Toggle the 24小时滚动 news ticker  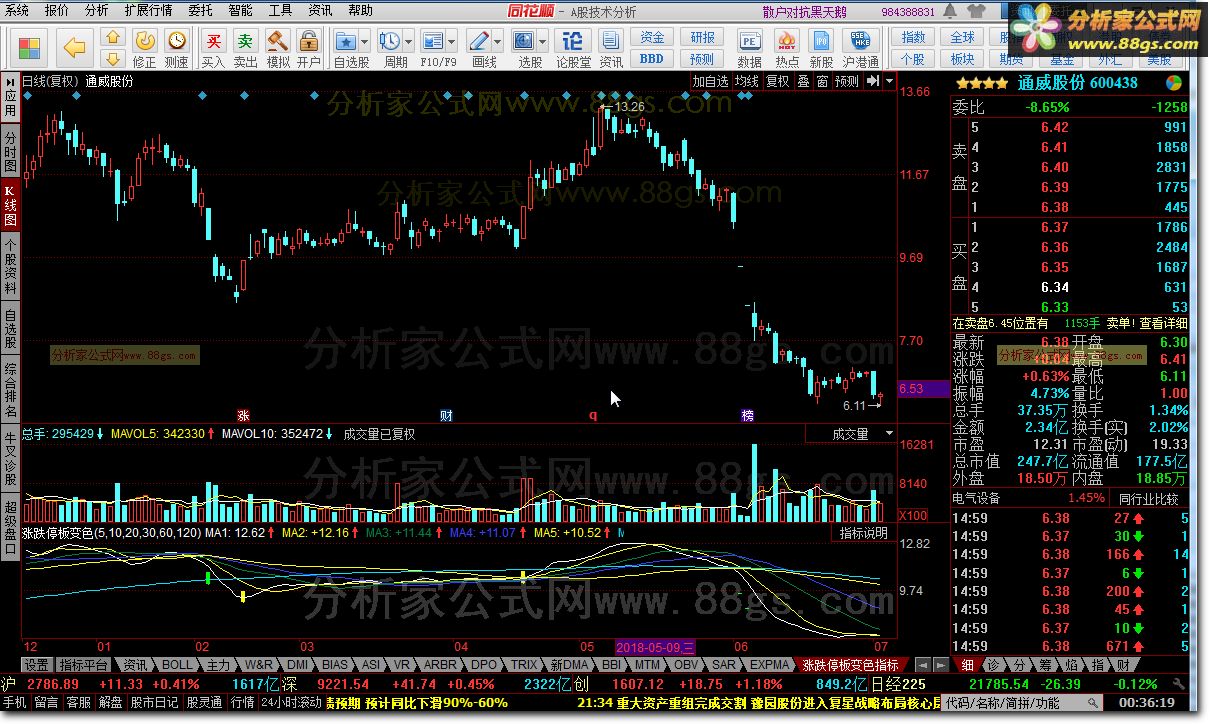(x=292, y=702)
